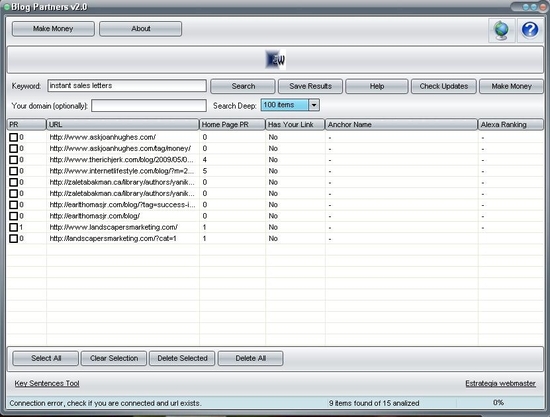Expand the Search Deep dropdown arrow

[x=314, y=105]
